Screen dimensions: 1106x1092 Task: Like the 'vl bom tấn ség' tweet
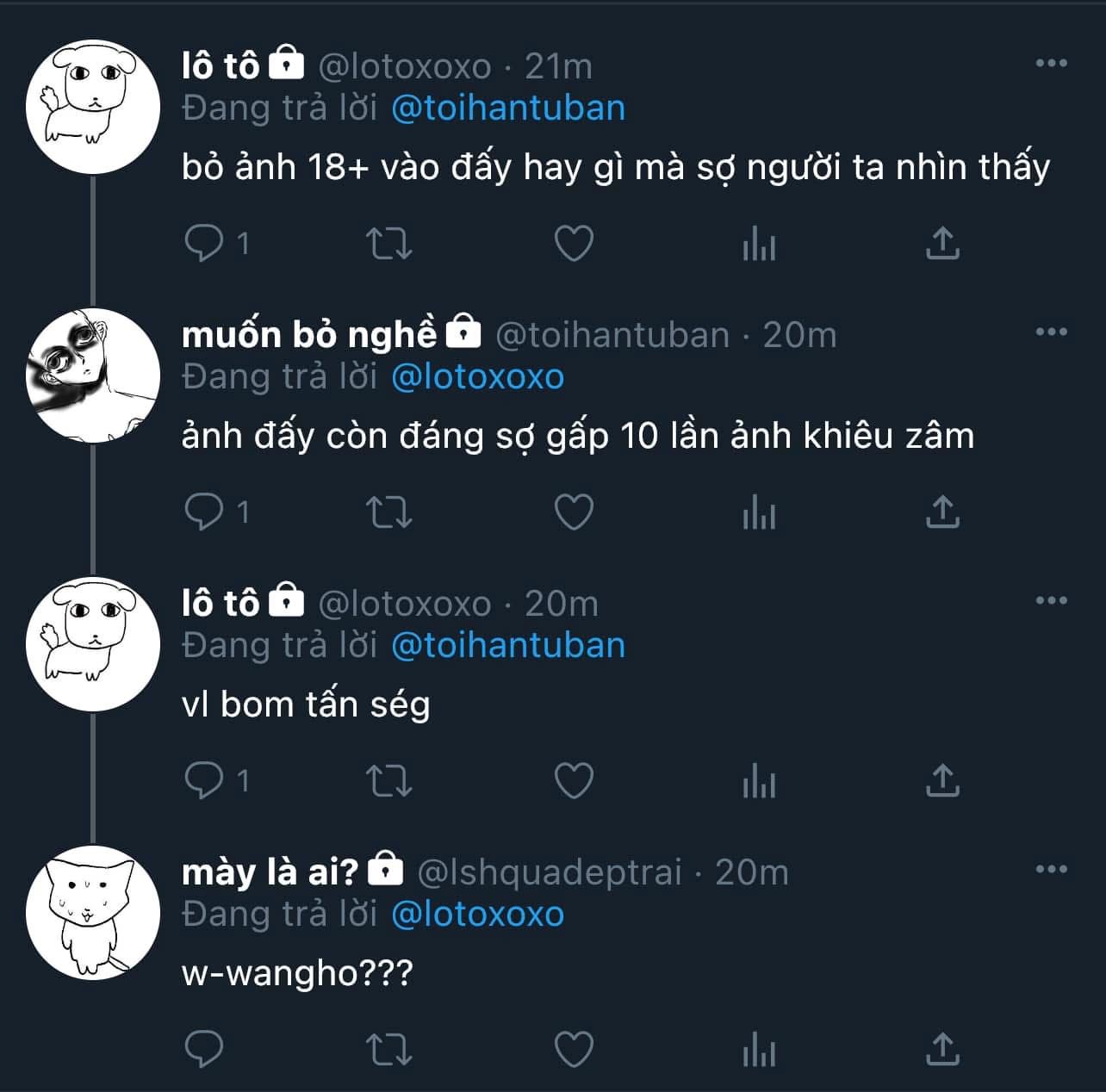tap(574, 781)
